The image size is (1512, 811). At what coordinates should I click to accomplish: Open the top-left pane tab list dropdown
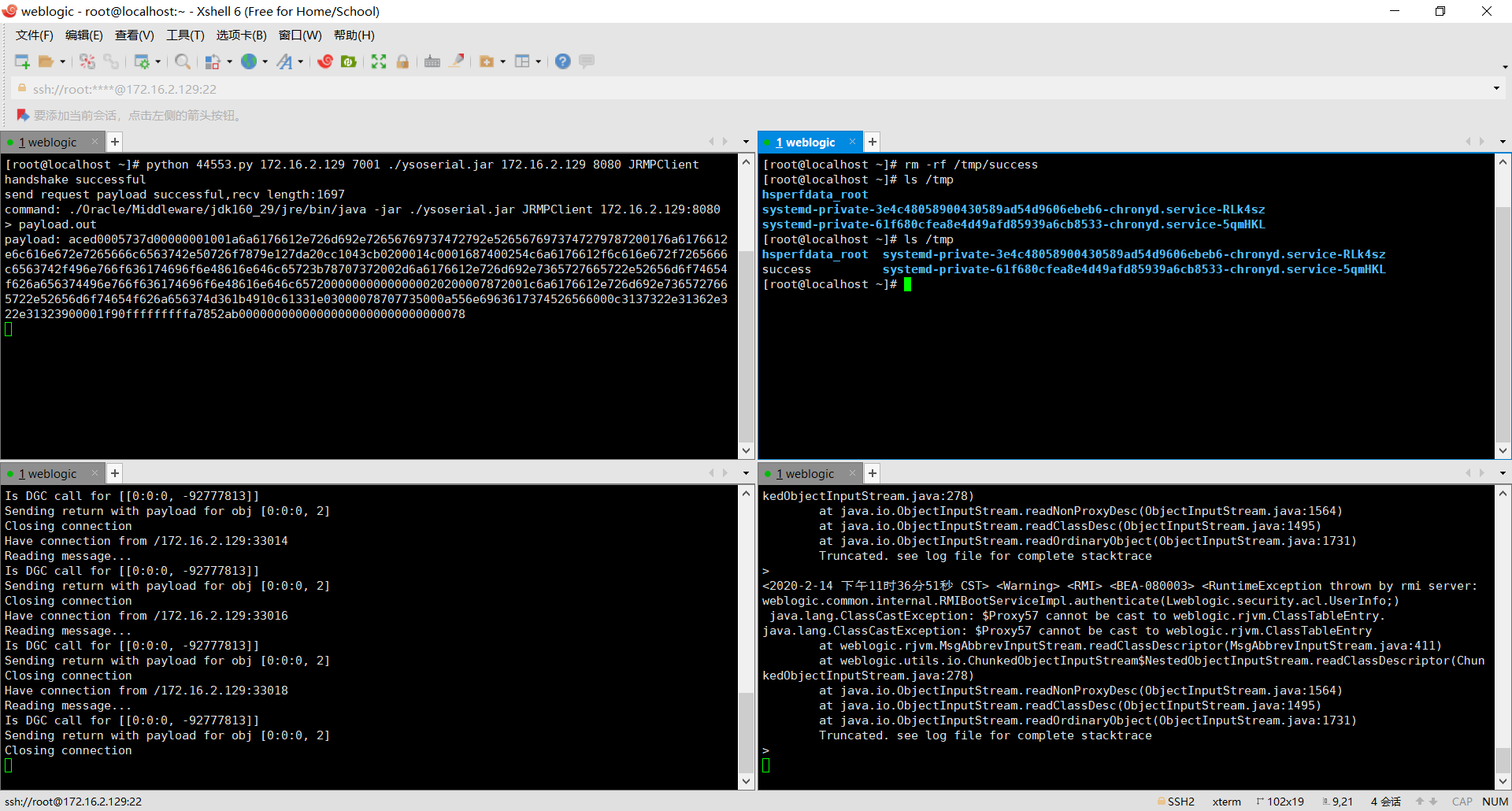coord(746,143)
